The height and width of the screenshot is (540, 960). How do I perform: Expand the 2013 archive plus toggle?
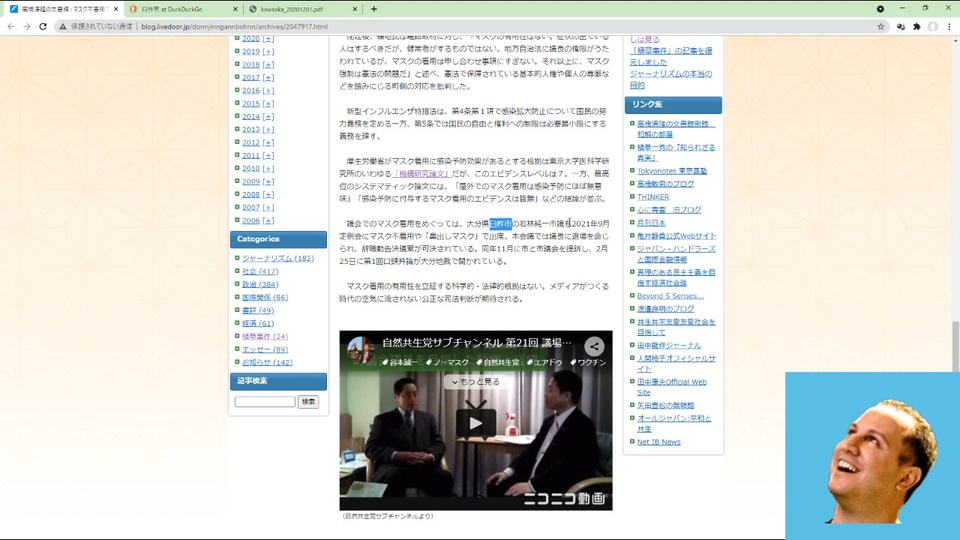(x=268, y=129)
